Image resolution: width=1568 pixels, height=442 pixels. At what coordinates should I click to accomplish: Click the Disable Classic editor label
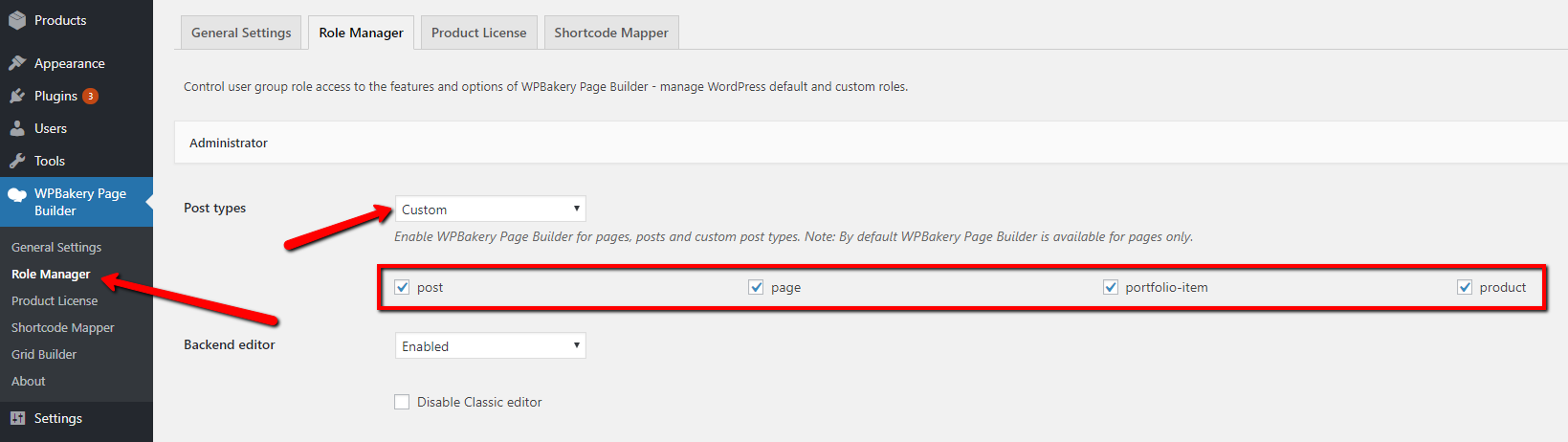coord(479,402)
